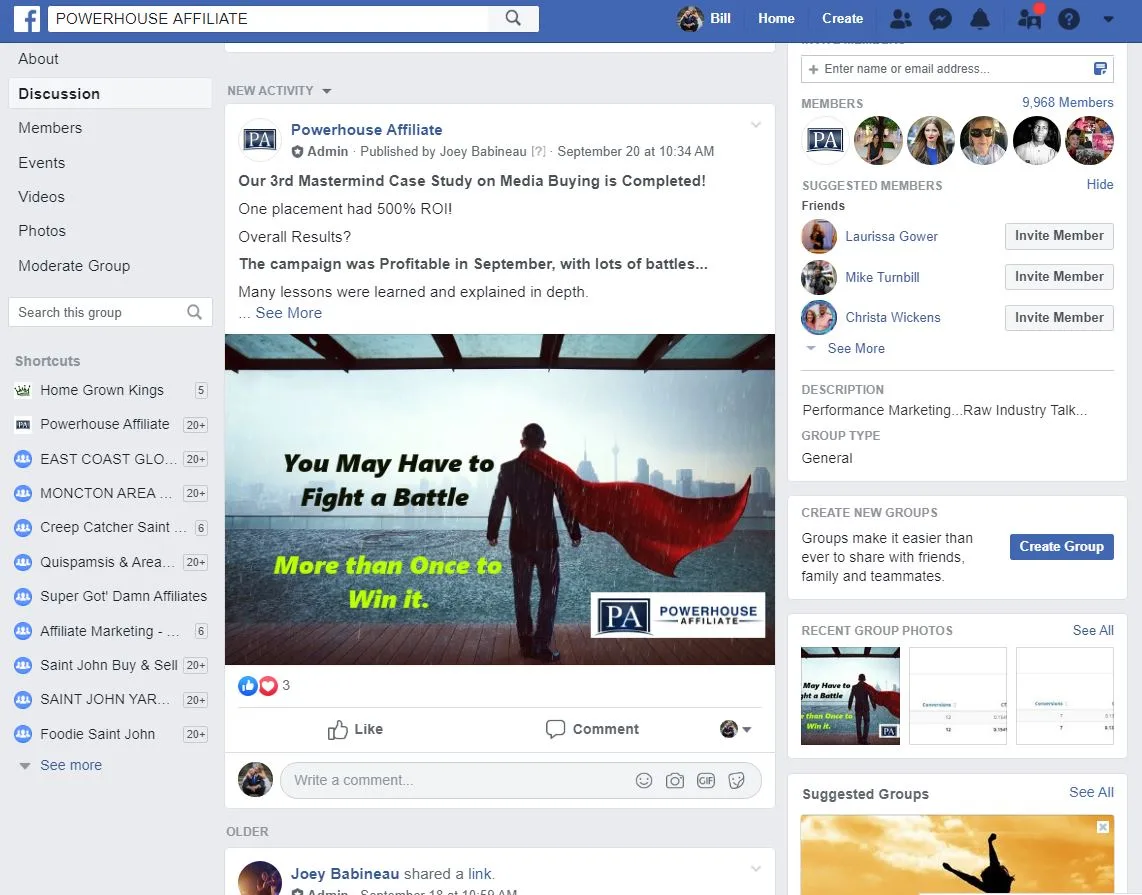
Task: Open the Messenger icon
Action: coord(940,19)
